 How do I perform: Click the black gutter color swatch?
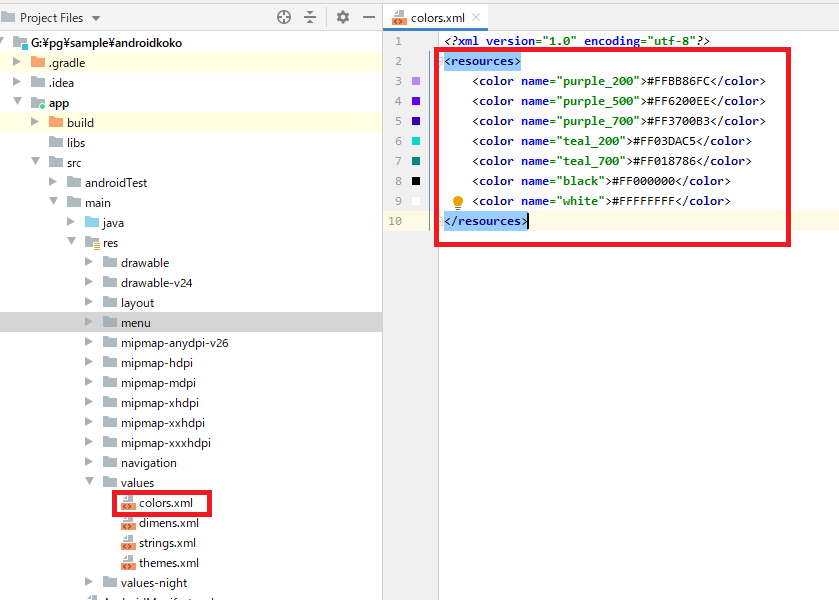[416, 181]
